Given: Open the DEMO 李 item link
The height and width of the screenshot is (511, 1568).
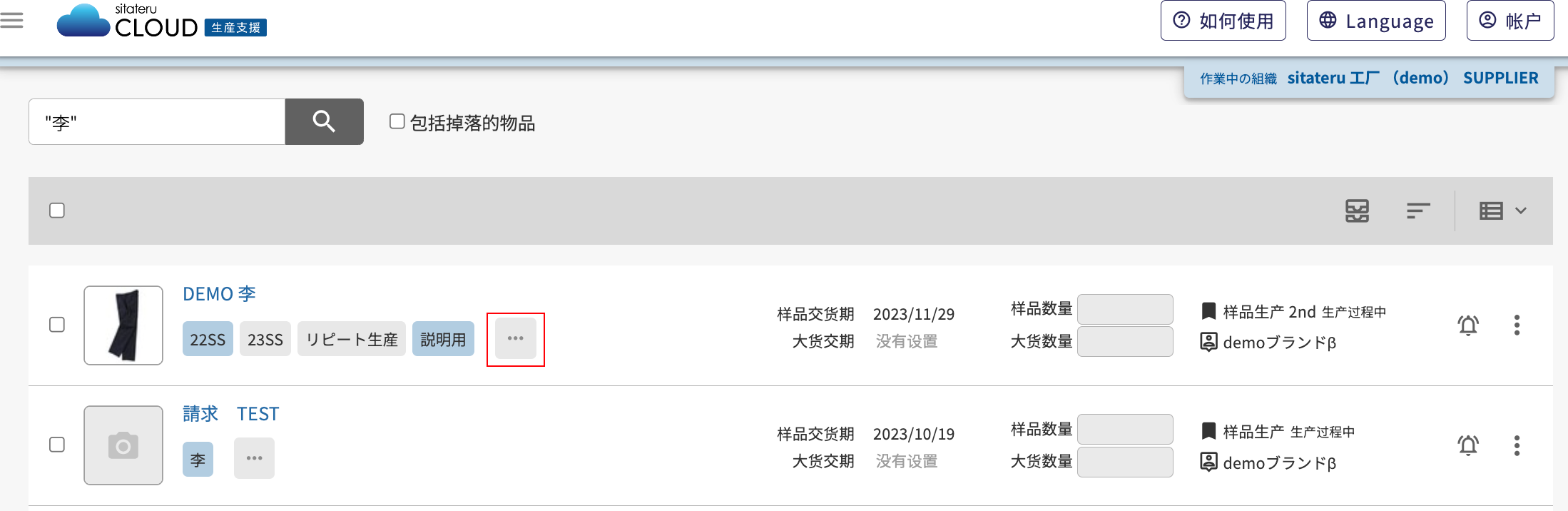Looking at the screenshot, I should (219, 294).
